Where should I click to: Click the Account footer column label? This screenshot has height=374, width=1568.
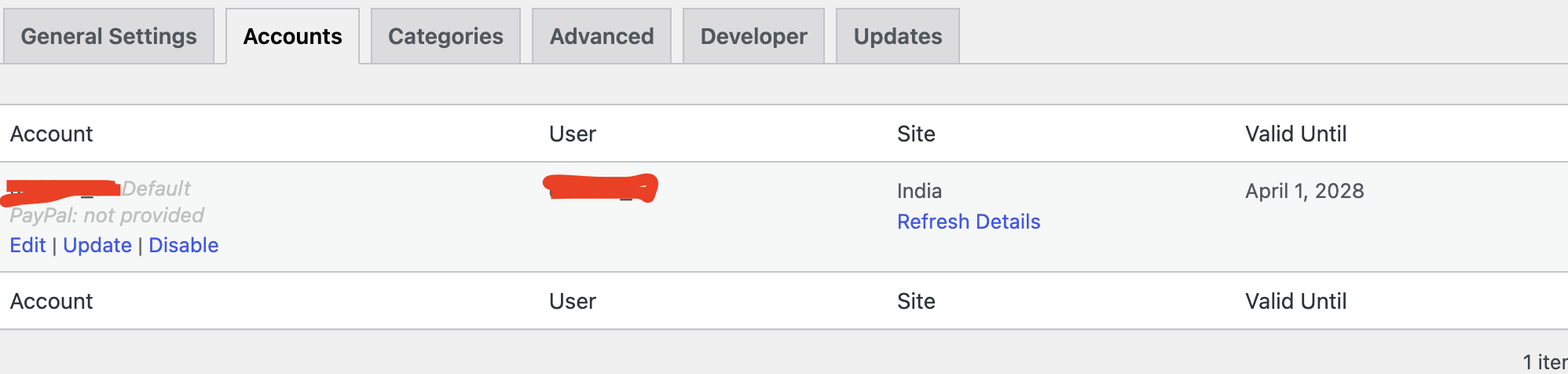pyautogui.click(x=51, y=301)
